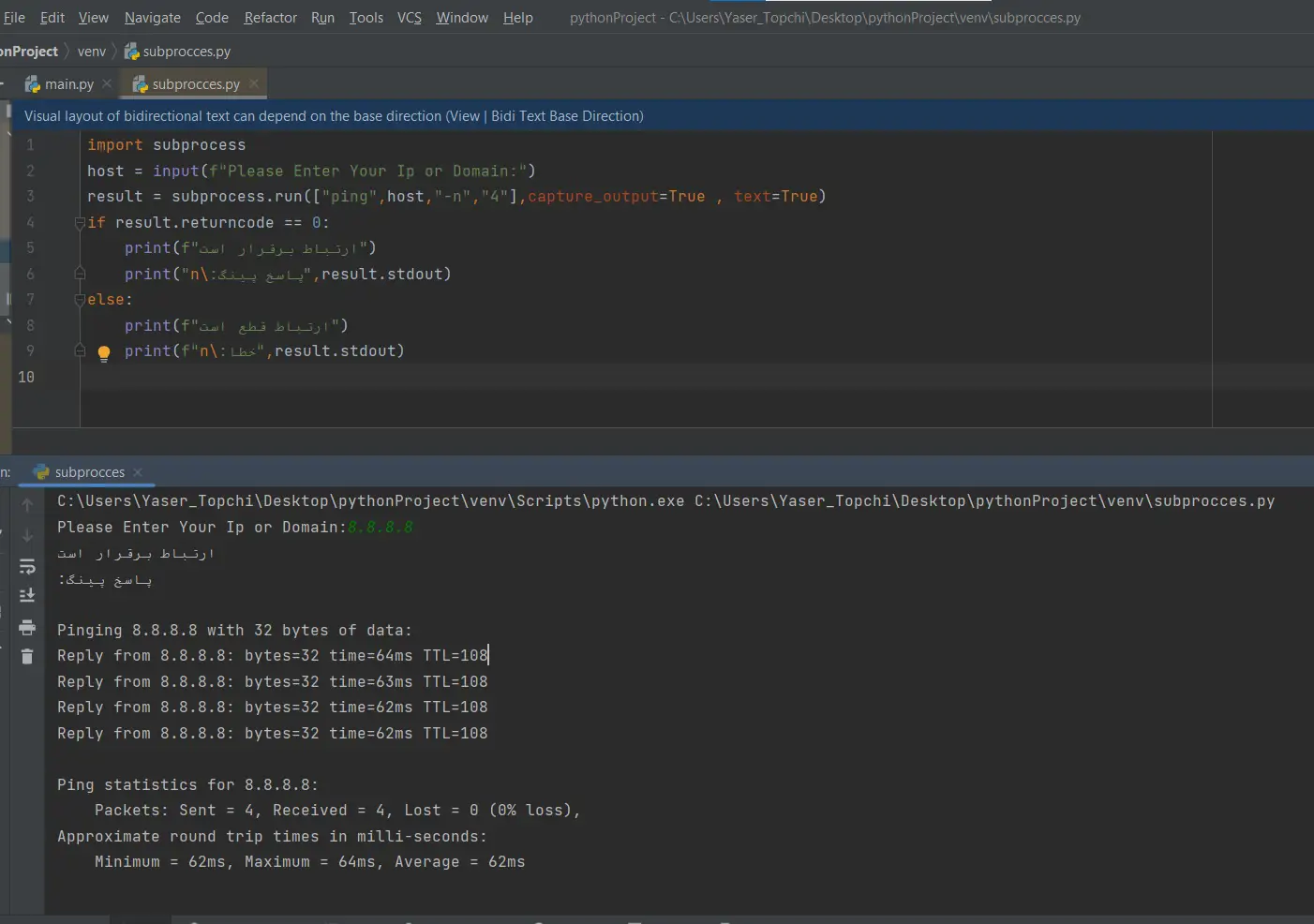
Task: Click 'Minimum = 62ms, Maximum = 64ms' line
Action: [309, 862]
